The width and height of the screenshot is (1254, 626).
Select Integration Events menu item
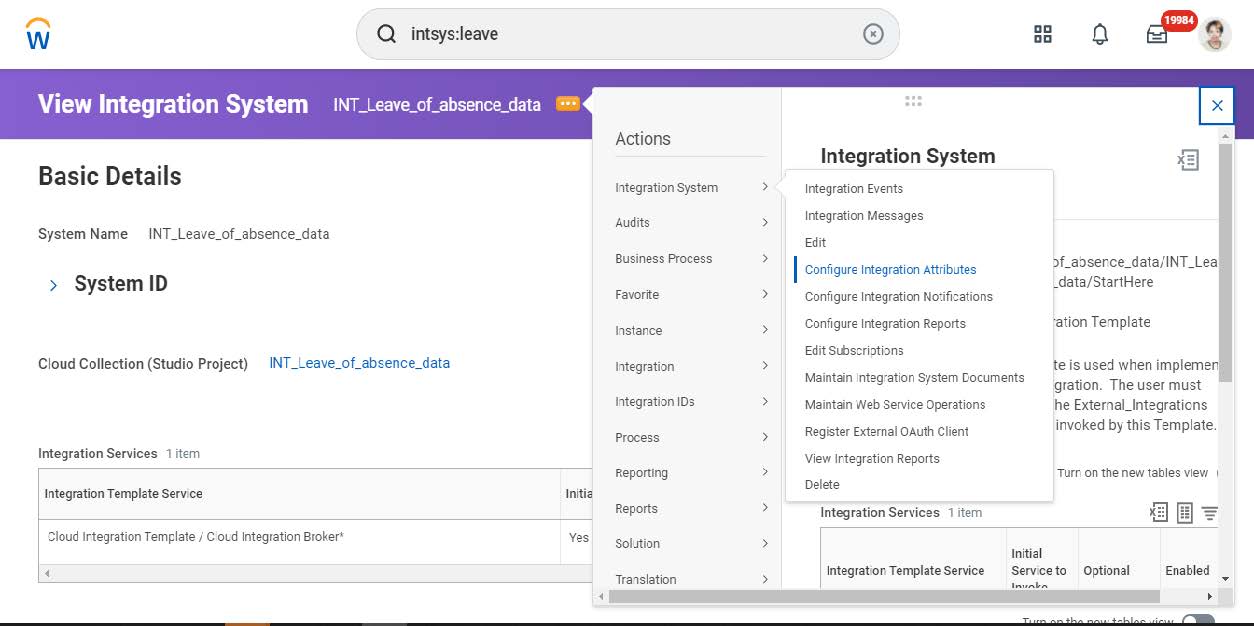click(x=853, y=188)
